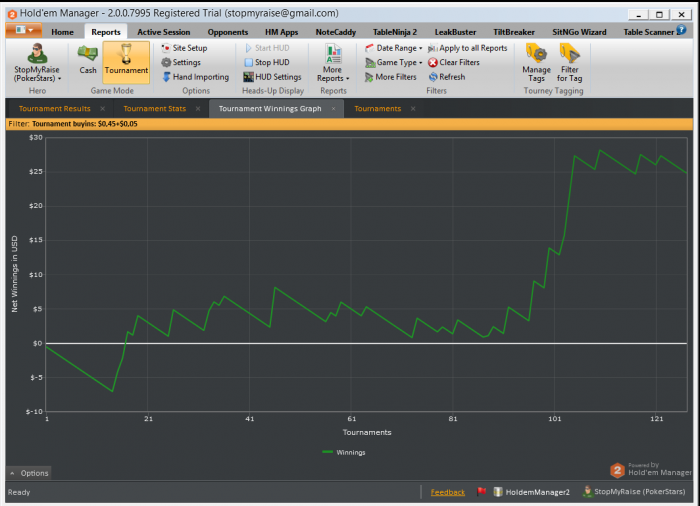Viewport: 700px width, 506px height.
Task: Click HoldemManager2 database in status bar
Action: pyautogui.click(x=532, y=492)
